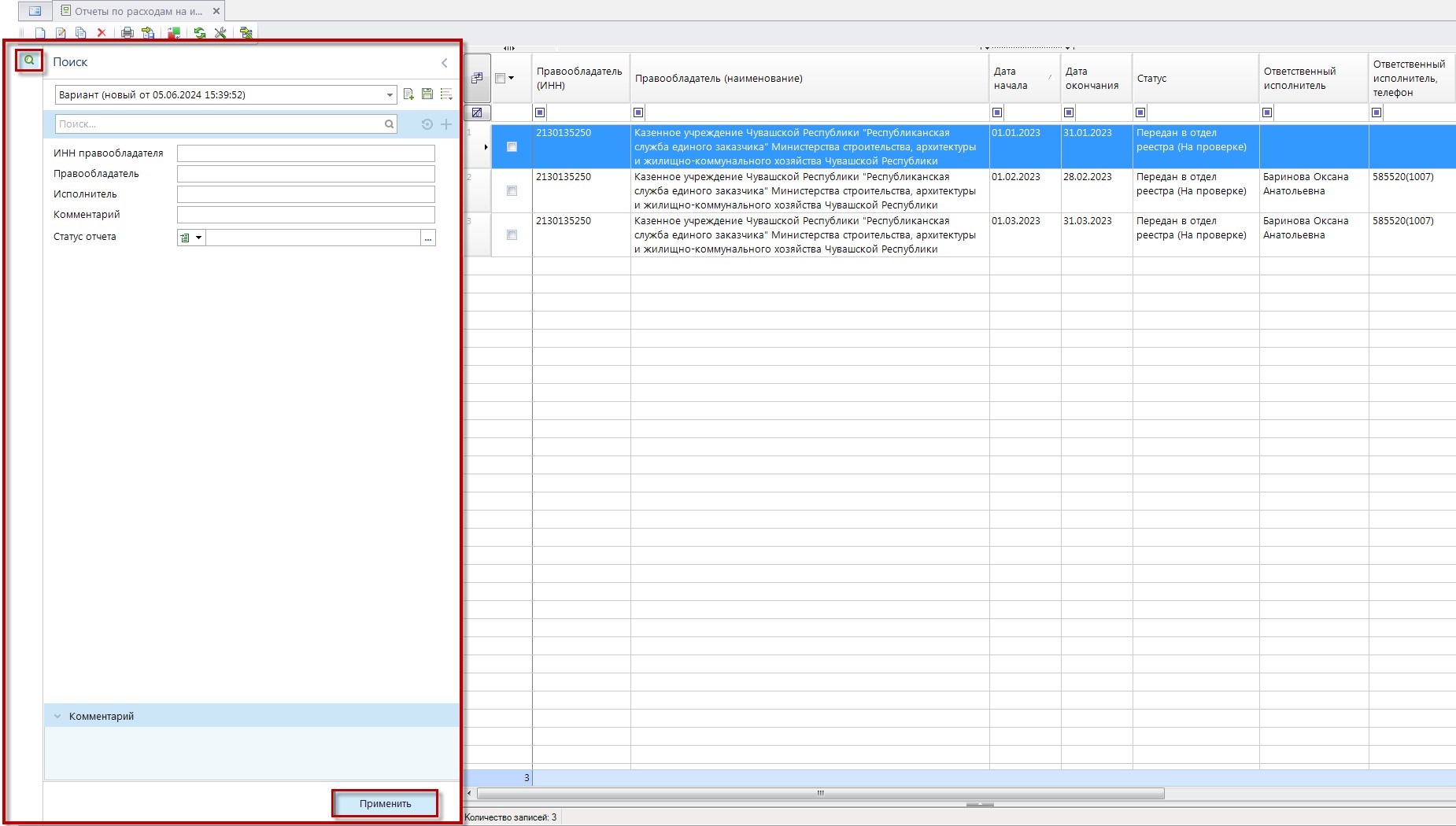This screenshot has height=826, width=1456.
Task: Click the green refresh arrows icon
Action: [x=200, y=33]
